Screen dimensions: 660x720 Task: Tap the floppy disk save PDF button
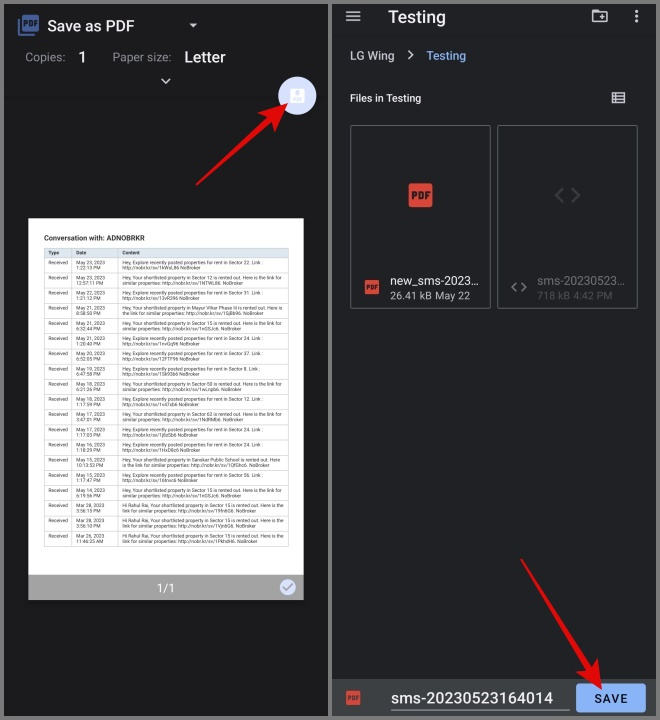tap(296, 96)
